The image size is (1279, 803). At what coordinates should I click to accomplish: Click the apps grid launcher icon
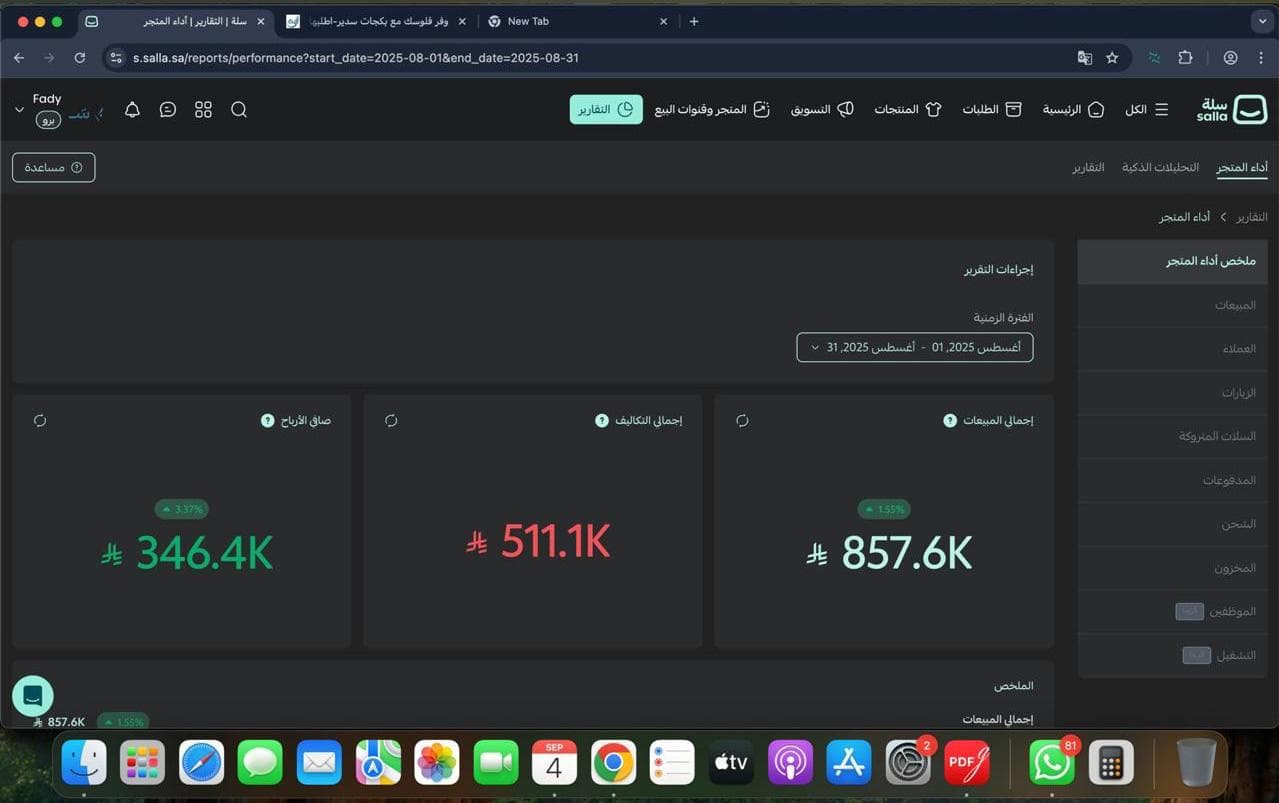203,109
